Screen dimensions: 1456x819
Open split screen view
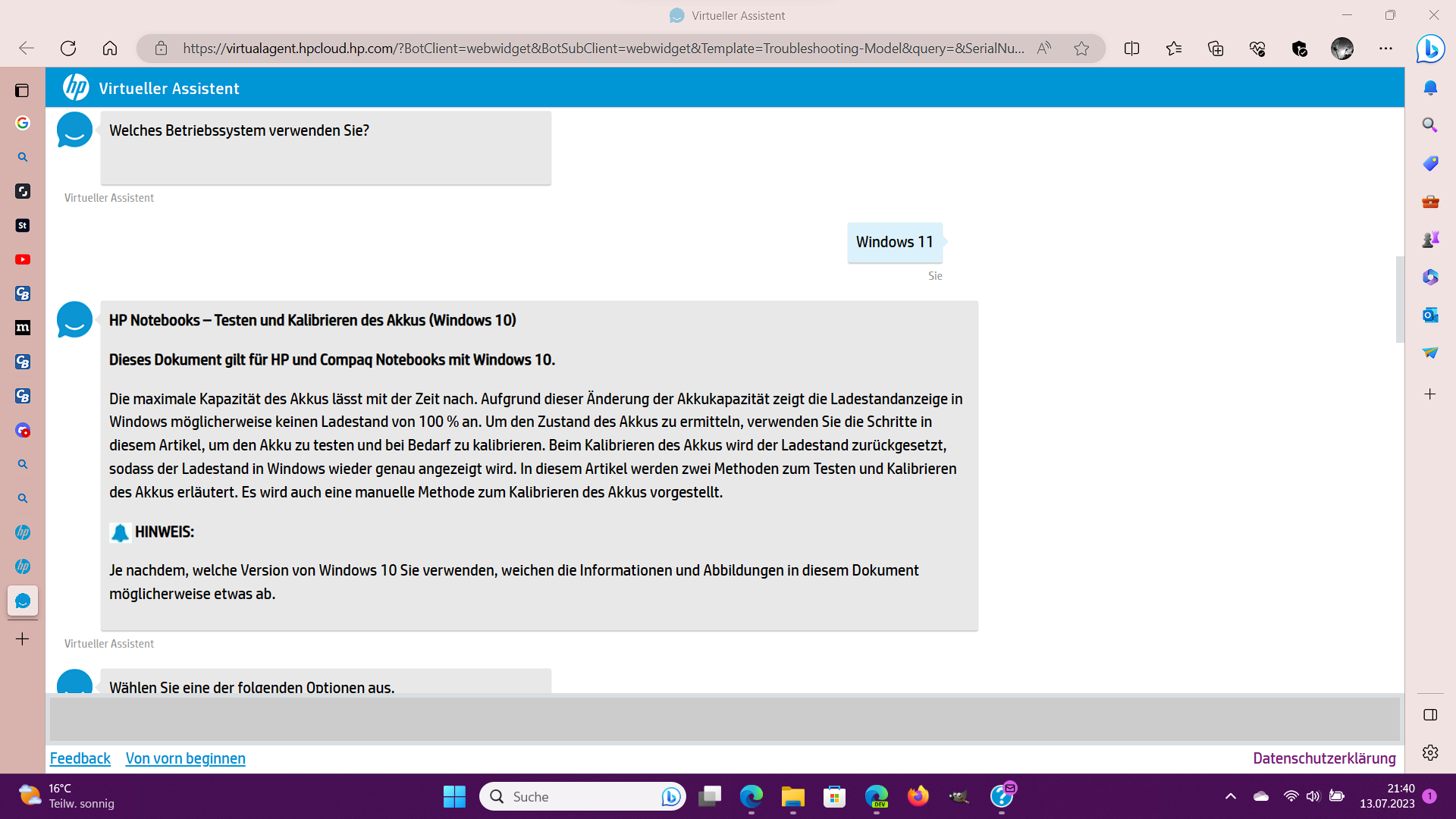coord(1131,49)
